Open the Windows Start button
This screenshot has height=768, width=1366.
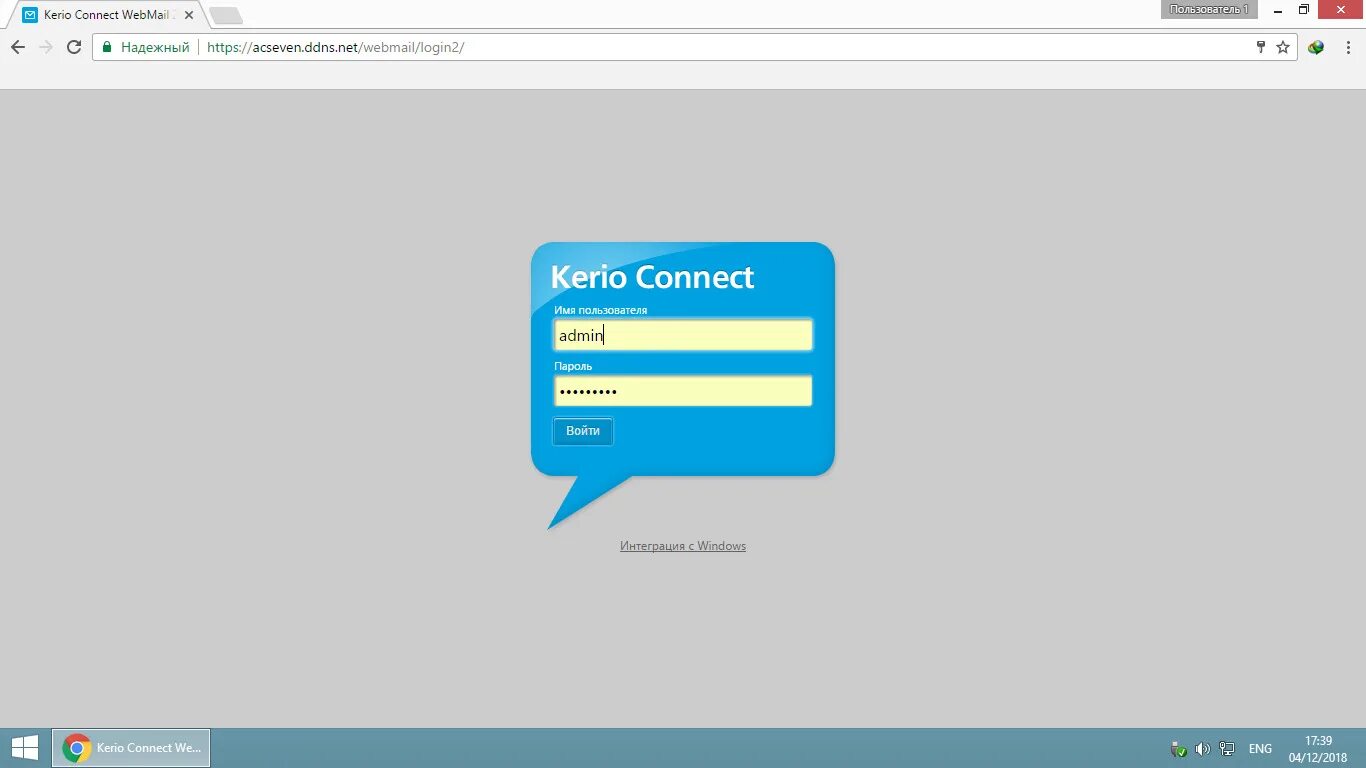click(x=24, y=748)
